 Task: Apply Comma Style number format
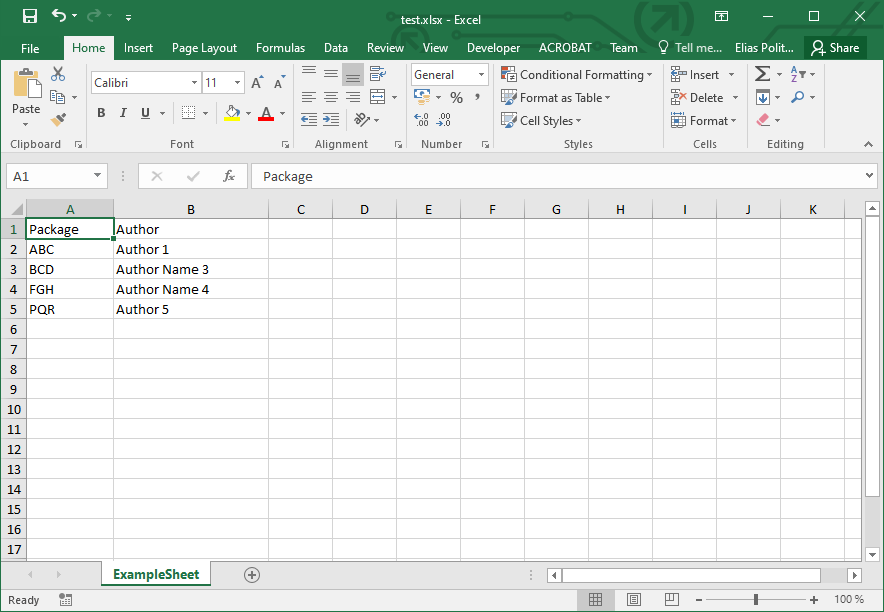(478, 97)
